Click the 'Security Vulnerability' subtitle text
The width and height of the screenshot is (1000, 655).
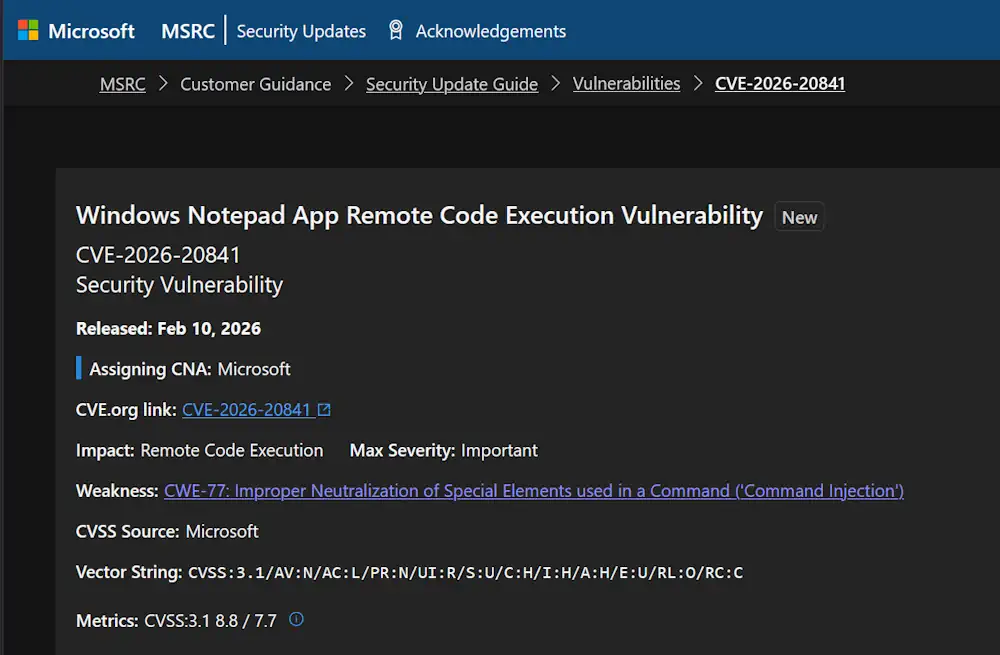coord(179,284)
